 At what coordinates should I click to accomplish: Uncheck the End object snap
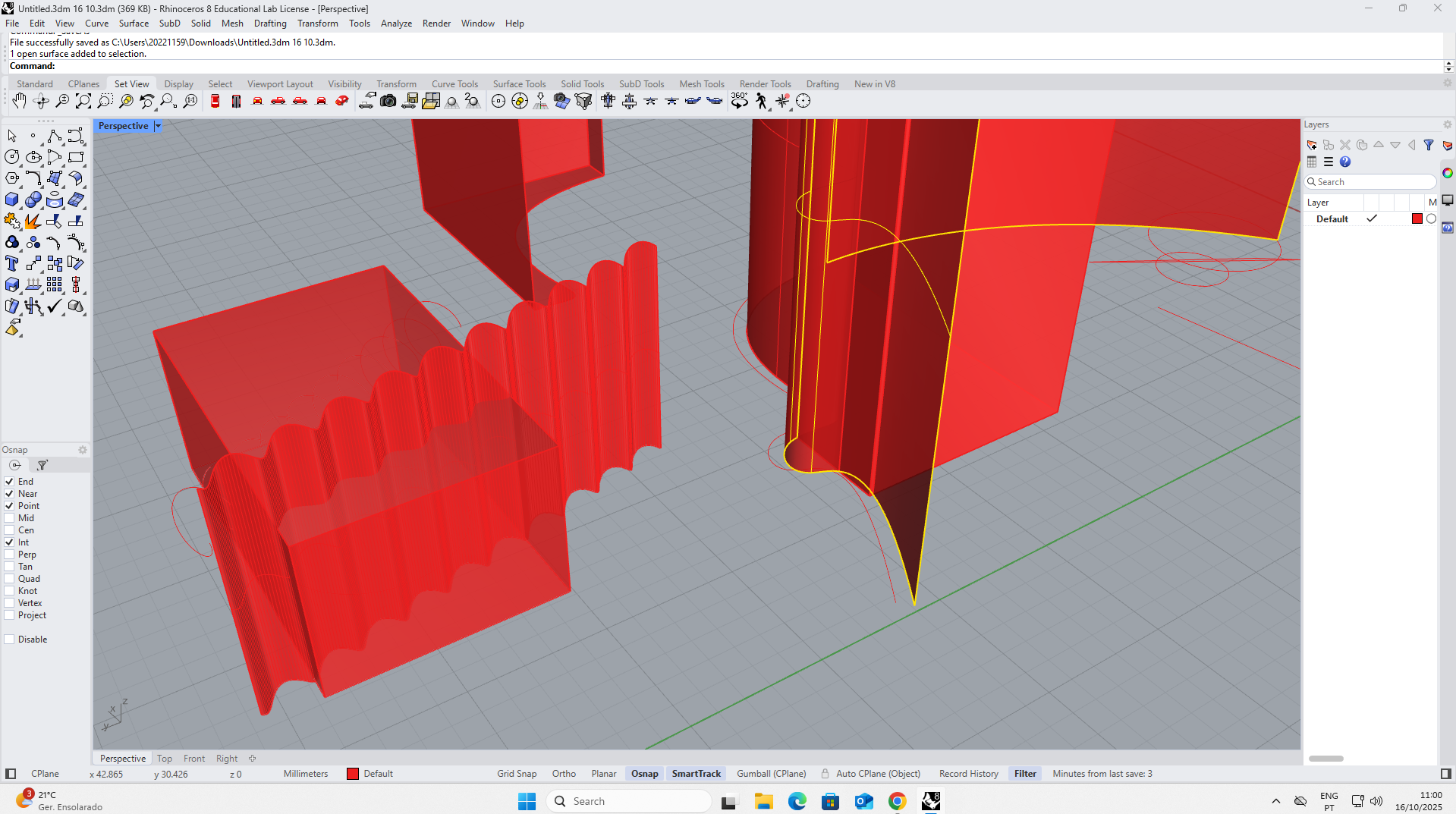(x=10, y=482)
